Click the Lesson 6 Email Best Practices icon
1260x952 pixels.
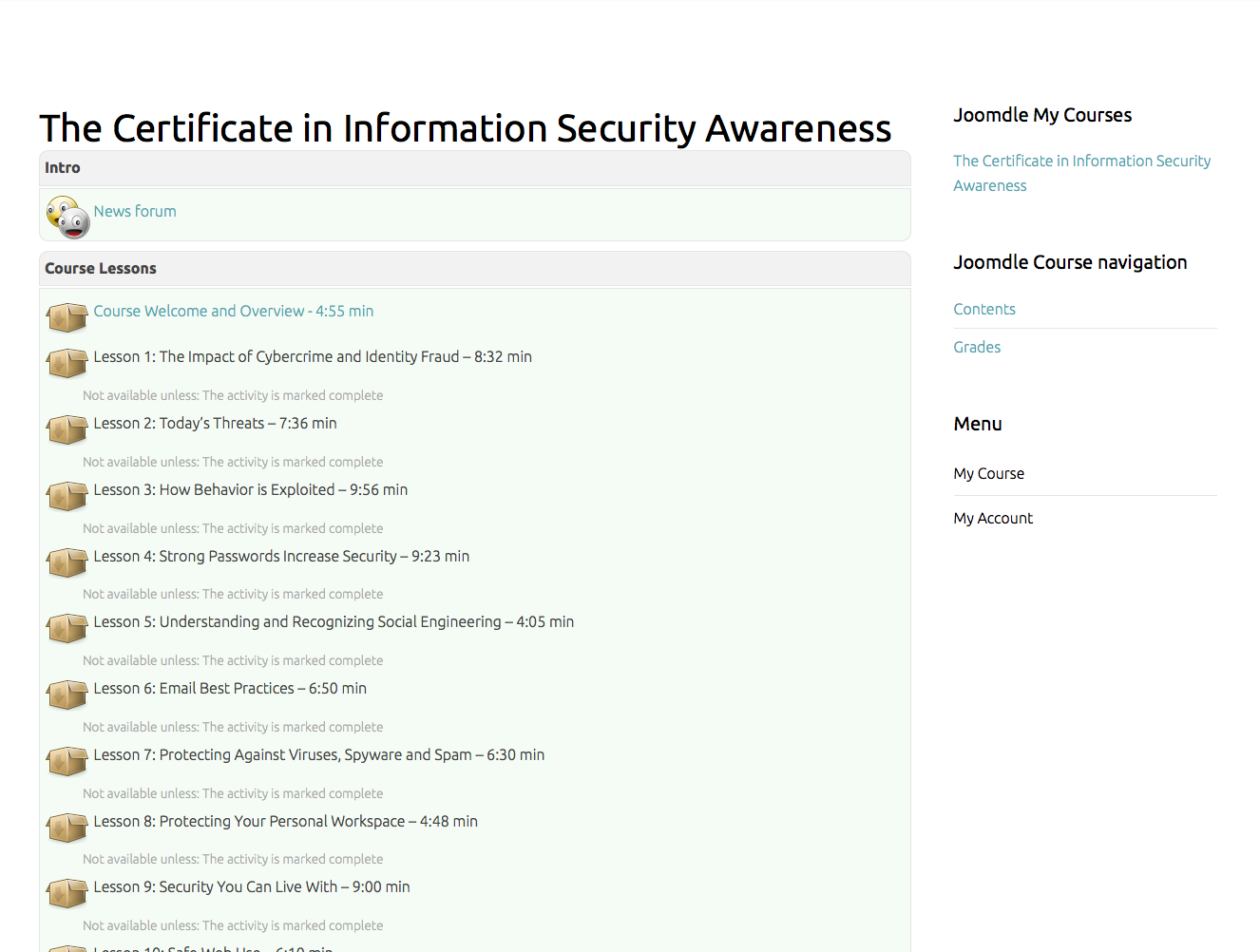coord(67,695)
